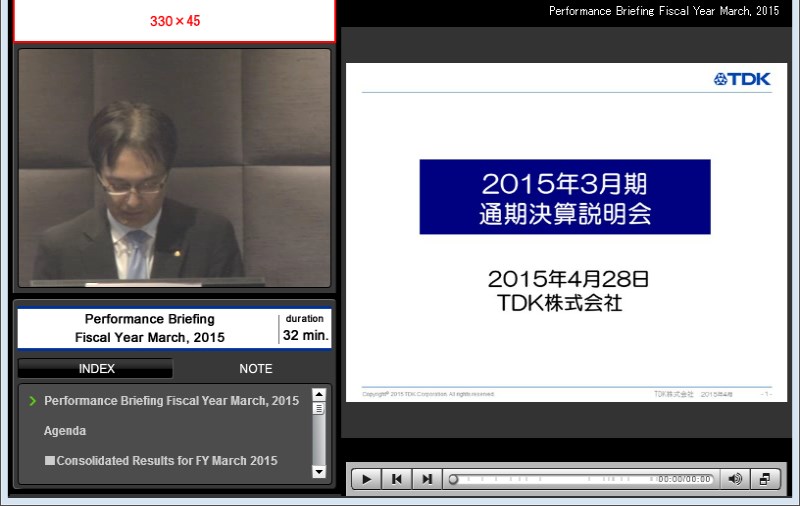Select 'Performance Briefing Fiscal Year March, 2015' index entry

(171, 401)
